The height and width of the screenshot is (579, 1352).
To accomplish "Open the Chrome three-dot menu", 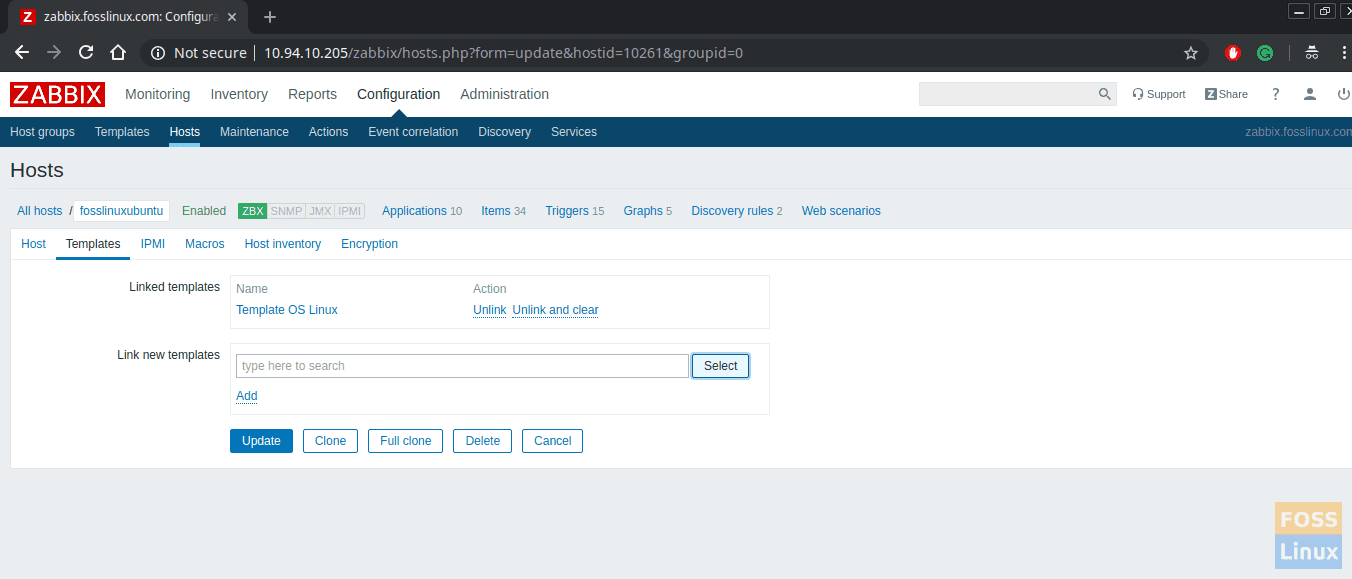I will tap(1343, 53).
